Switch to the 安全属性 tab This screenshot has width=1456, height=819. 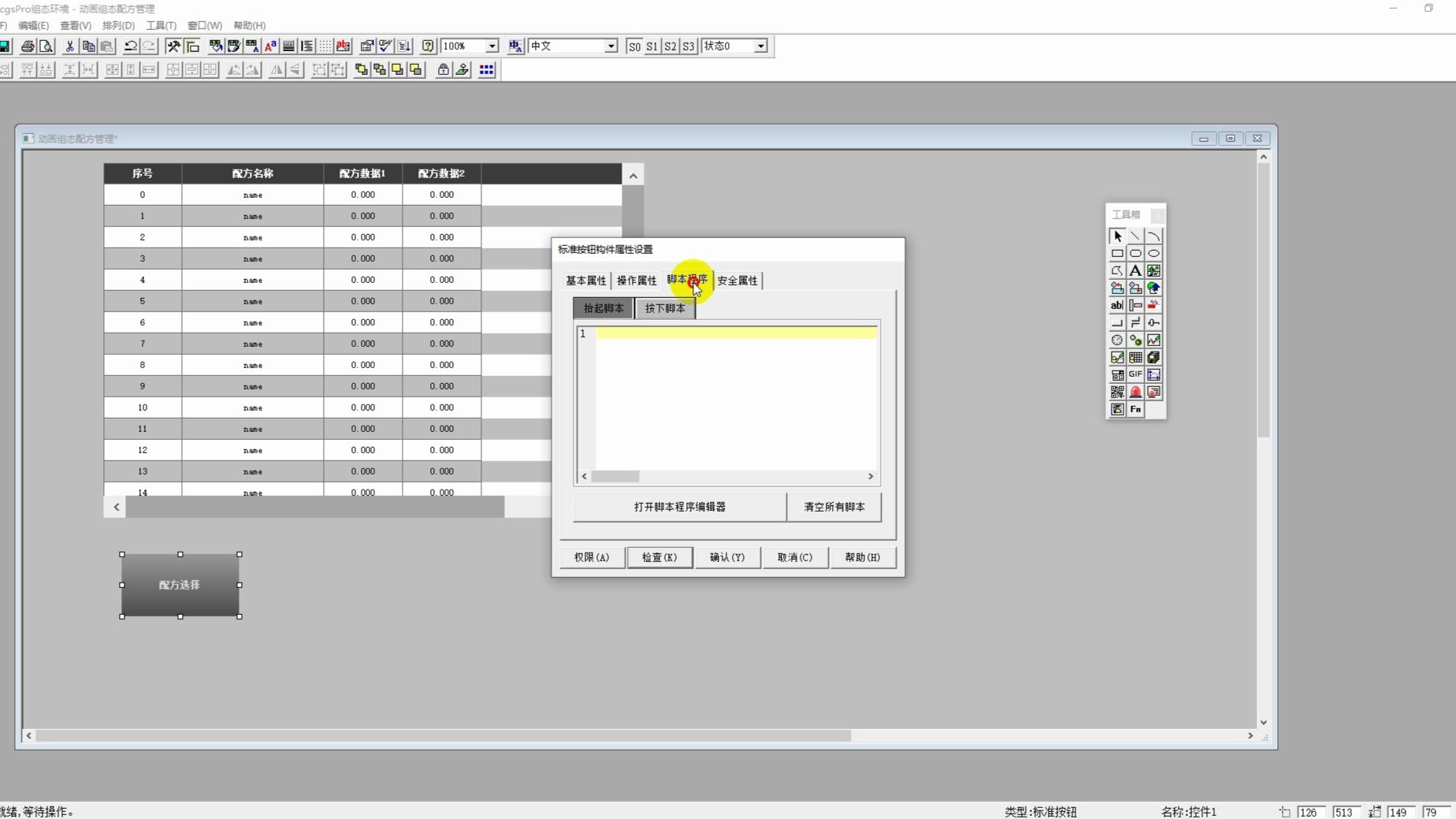click(737, 281)
